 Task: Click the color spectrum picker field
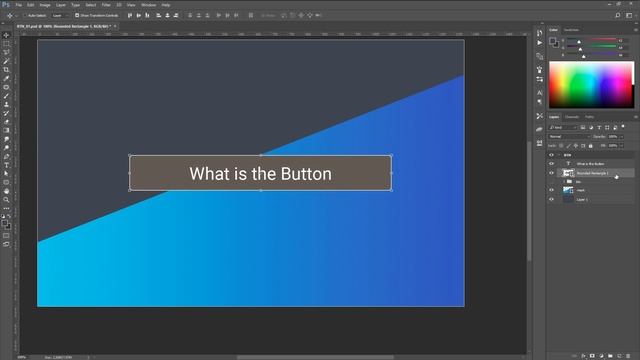(591, 85)
